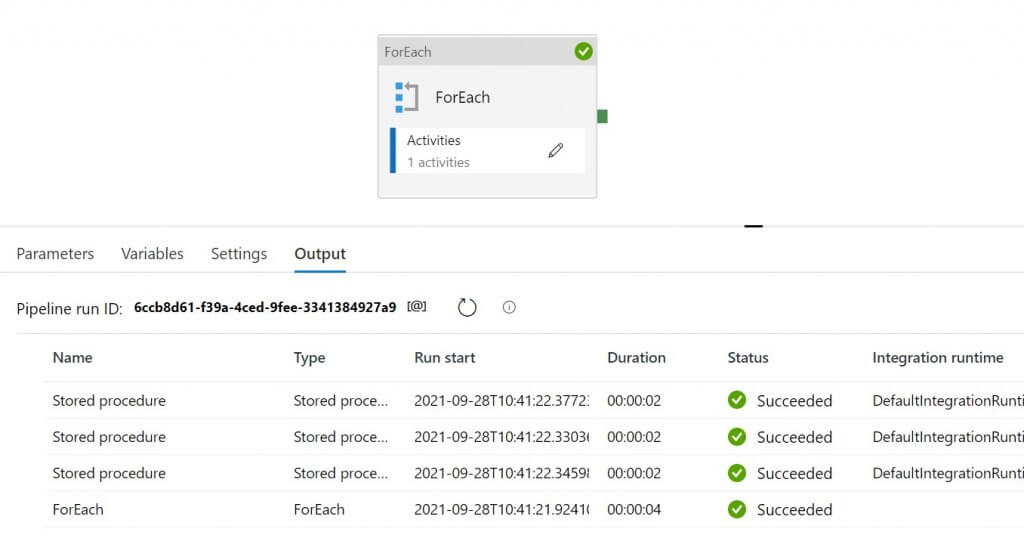Click the Status column header
Viewport: 1024px width, 538px height.
tap(748, 357)
